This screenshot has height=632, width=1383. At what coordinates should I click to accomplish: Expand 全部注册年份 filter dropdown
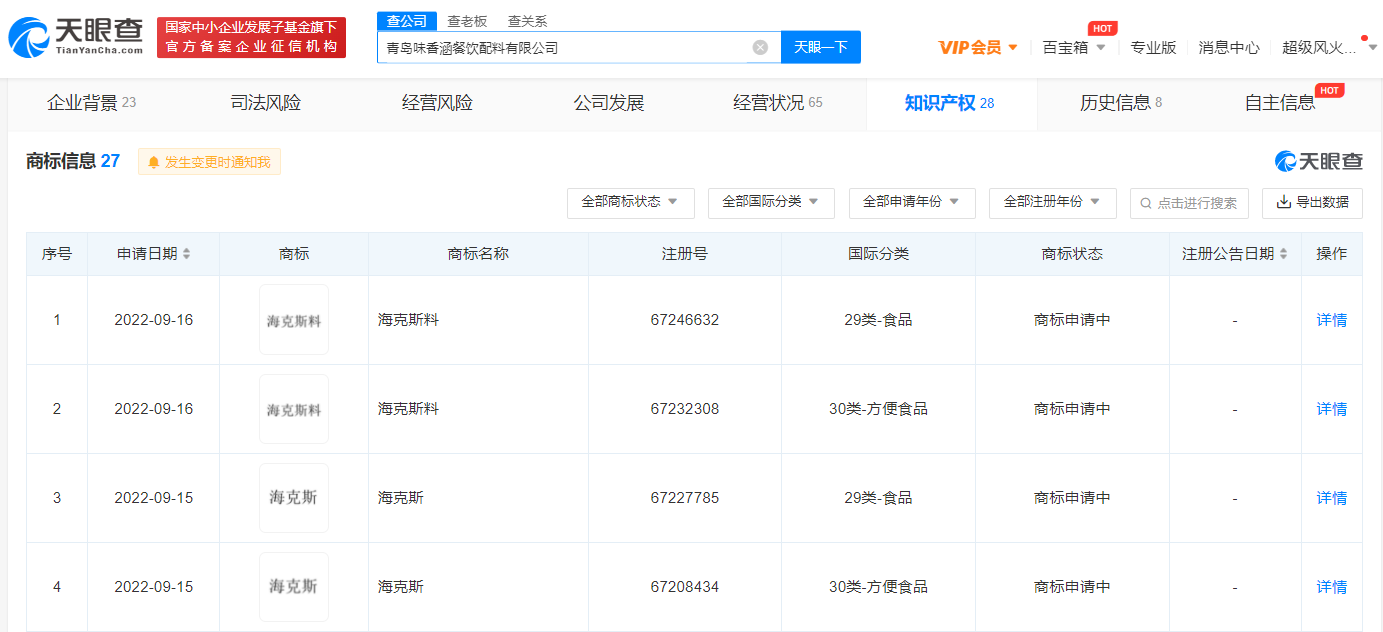[x=1052, y=202]
